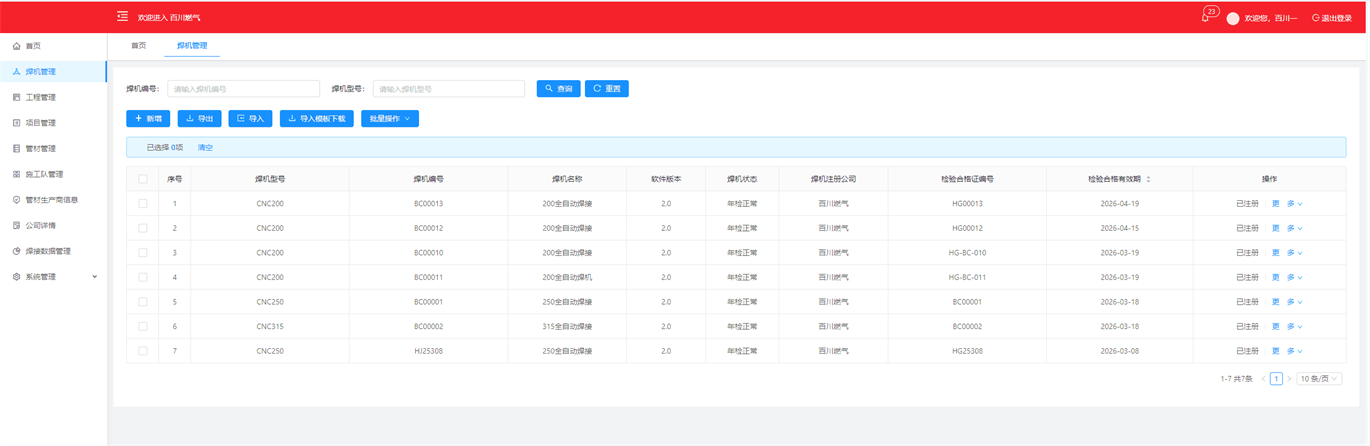The width and height of the screenshot is (1370, 446).
Task: Click the 焊机型号 column header
Action: (270, 179)
